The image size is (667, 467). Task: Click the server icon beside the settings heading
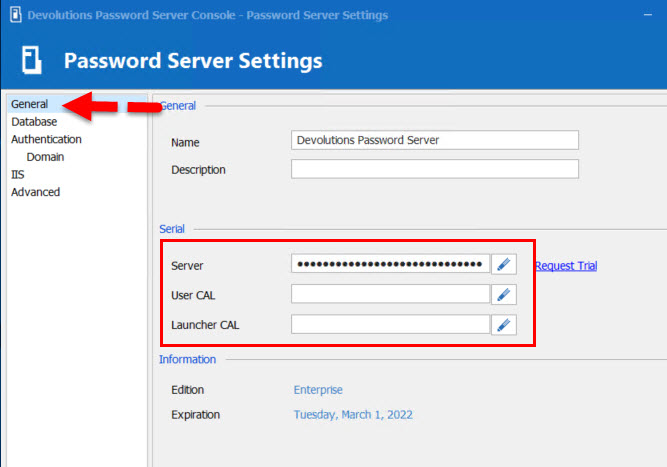(x=29, y=61)
